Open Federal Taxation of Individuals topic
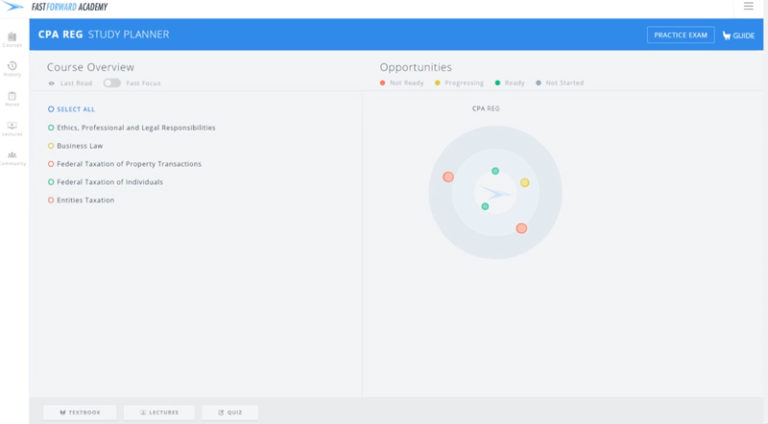The image size is (768, 424). [x=109, y=182]
